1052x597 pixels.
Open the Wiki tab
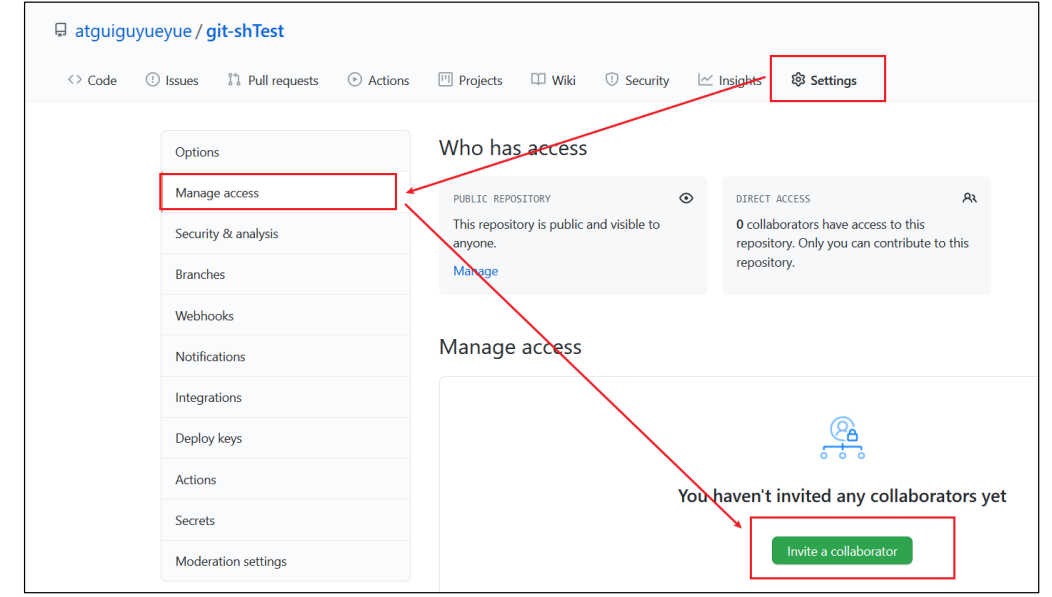pyautogui.click(x=554, y=80)
